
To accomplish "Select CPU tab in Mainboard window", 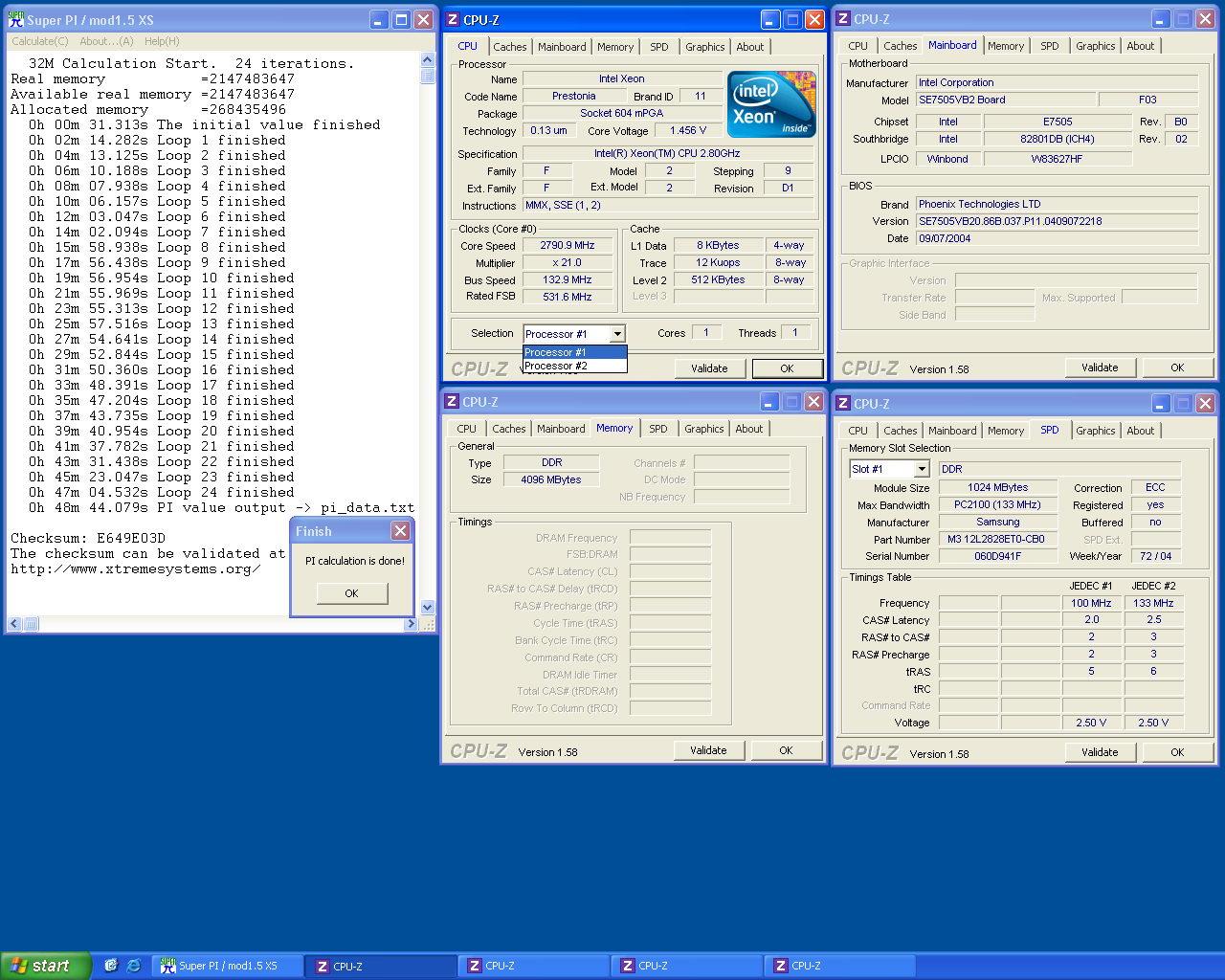I will click(x=858, y=46).
